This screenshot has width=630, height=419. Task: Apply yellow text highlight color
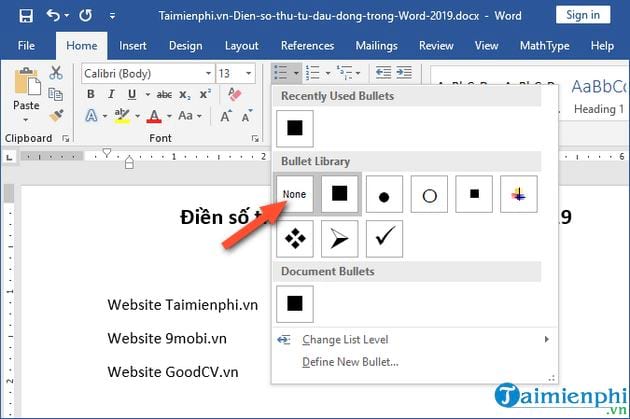[121, 116]
